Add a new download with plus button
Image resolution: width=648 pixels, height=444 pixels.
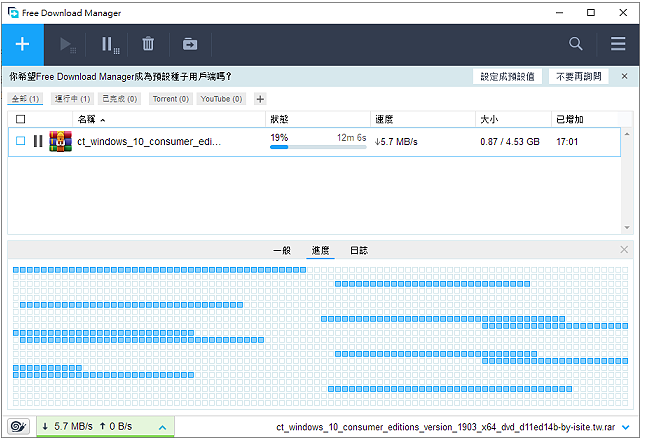point(22,44)
